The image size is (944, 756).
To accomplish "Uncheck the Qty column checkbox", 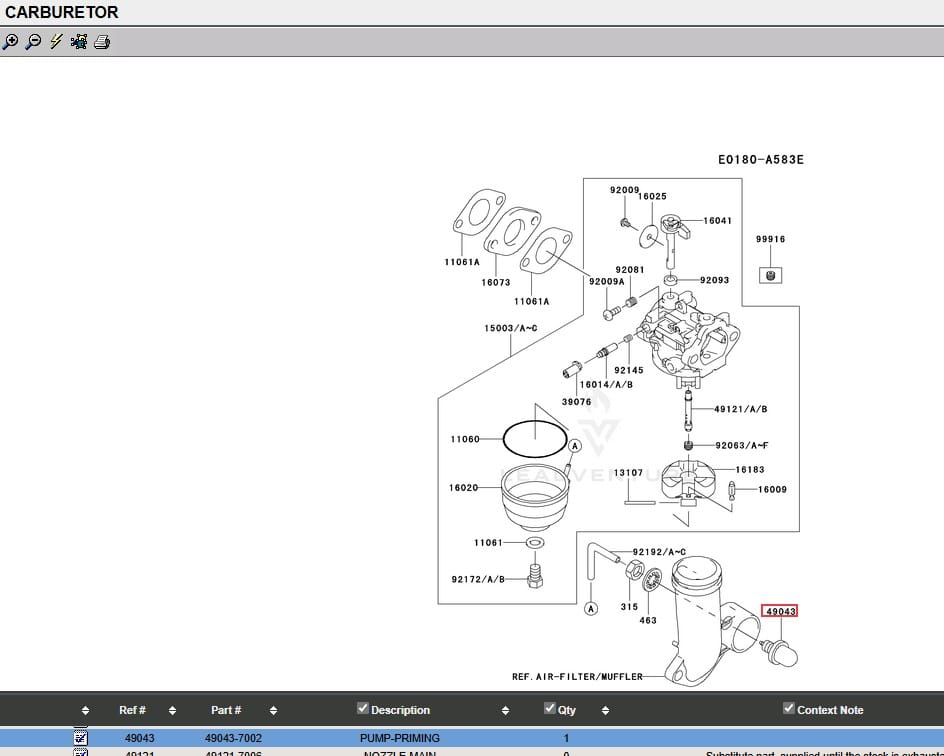I will click(550, 709).
